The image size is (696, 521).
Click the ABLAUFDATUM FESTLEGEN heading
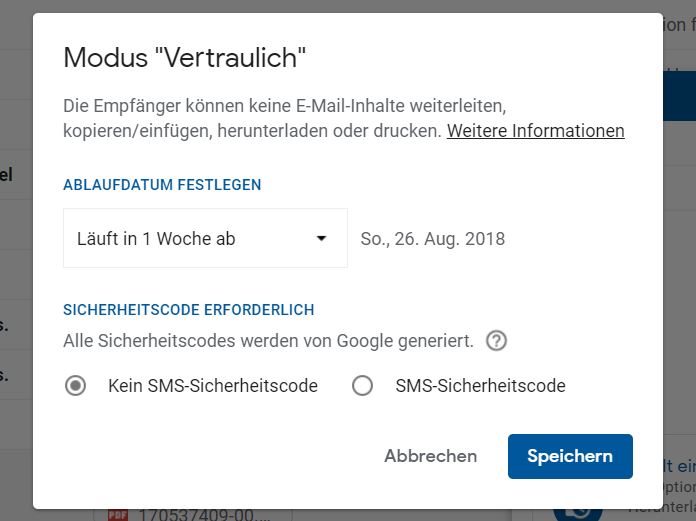click(162, 185)
